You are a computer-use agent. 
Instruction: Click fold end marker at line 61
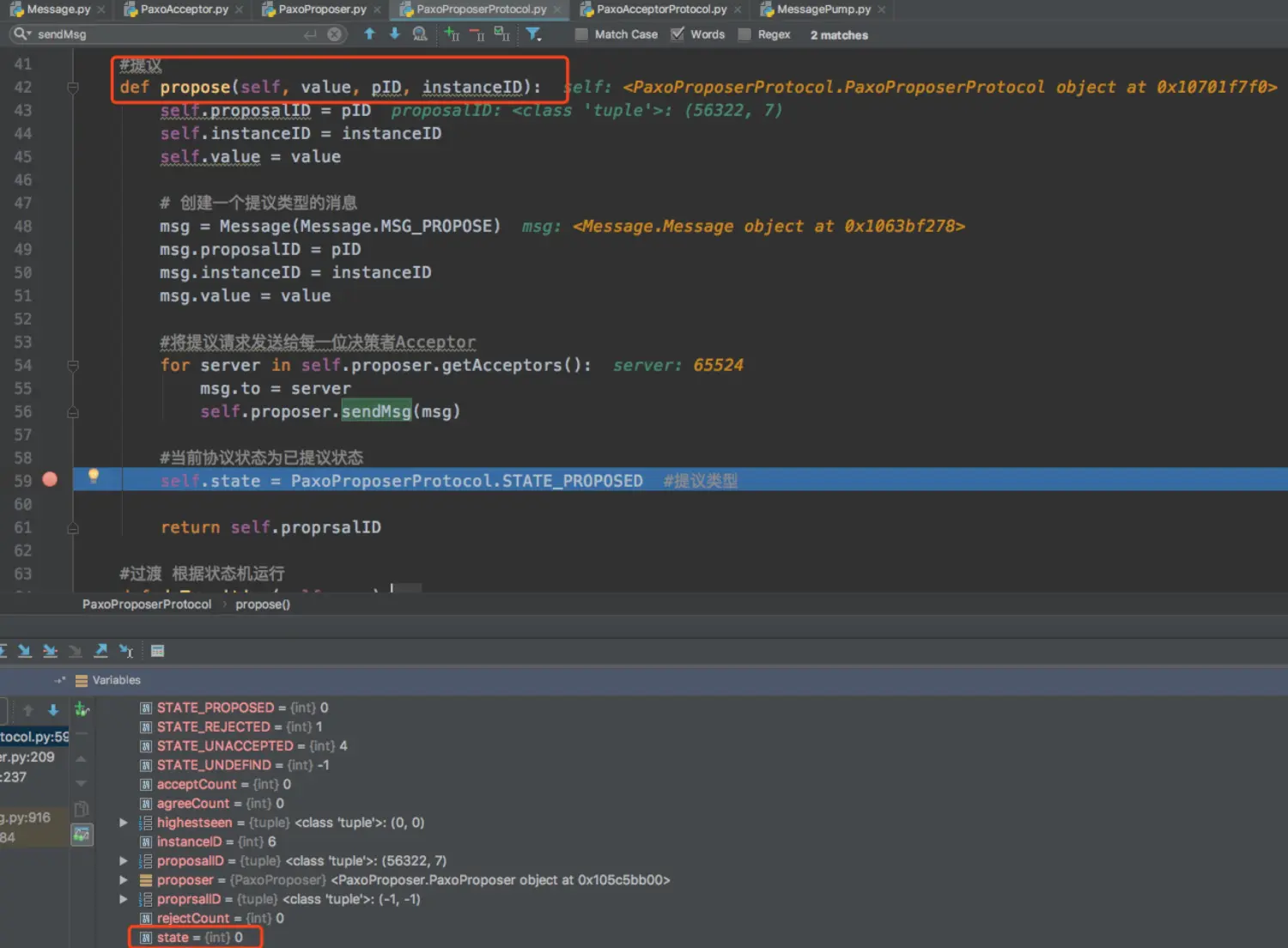point(73,528)
